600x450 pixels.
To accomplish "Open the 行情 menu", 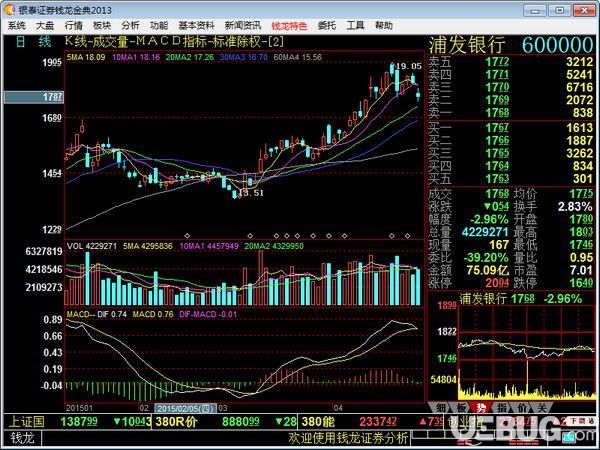I will 73,26.
